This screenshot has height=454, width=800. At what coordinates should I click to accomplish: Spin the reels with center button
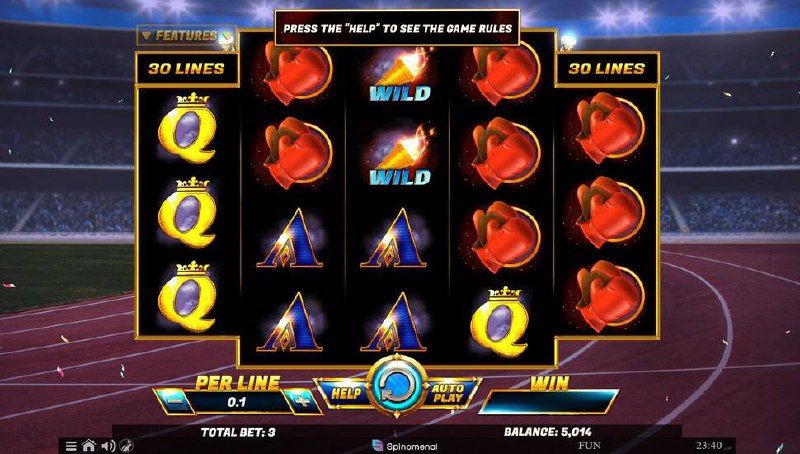397,386
